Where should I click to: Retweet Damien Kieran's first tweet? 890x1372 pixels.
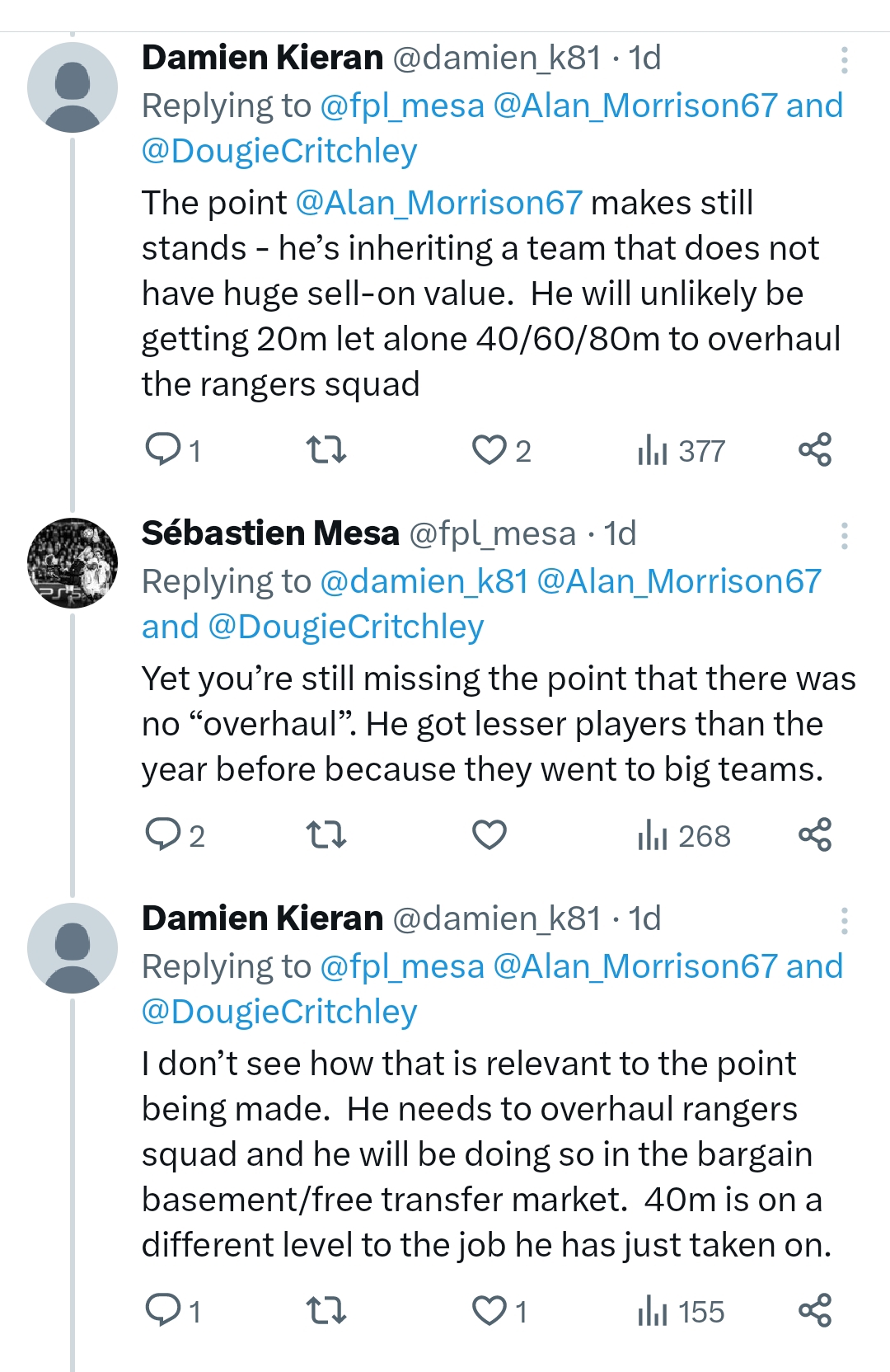[326, 450]
